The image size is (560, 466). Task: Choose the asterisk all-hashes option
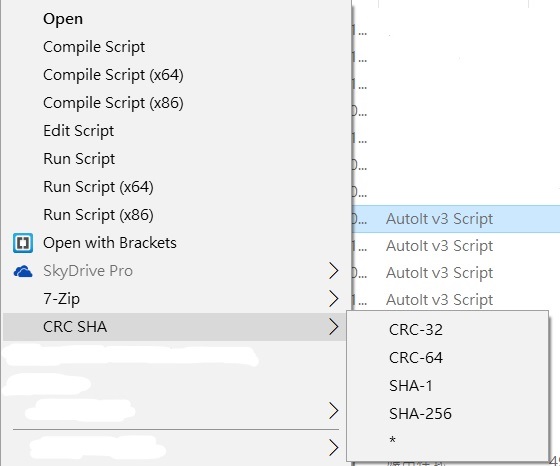point(448,440)
